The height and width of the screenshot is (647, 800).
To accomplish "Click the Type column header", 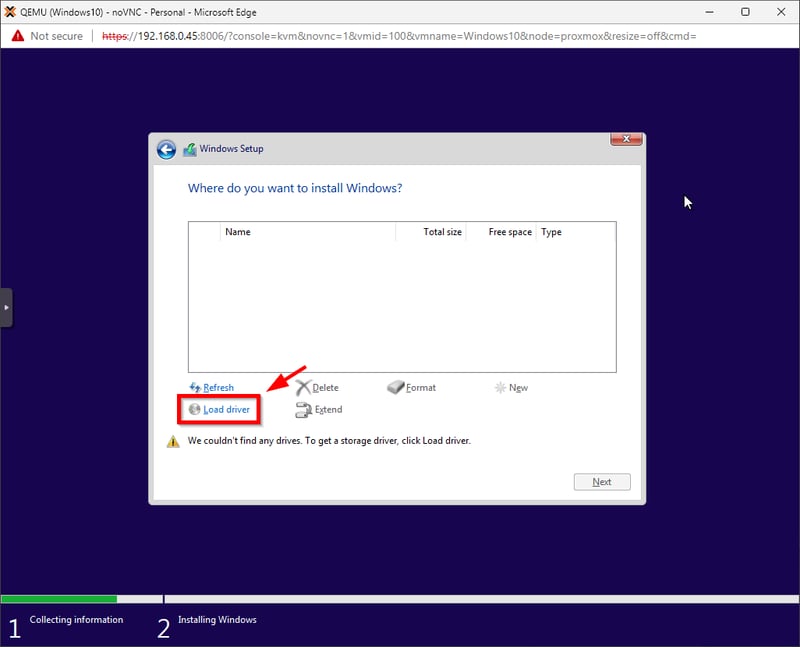I will click(x=551, y=232).
